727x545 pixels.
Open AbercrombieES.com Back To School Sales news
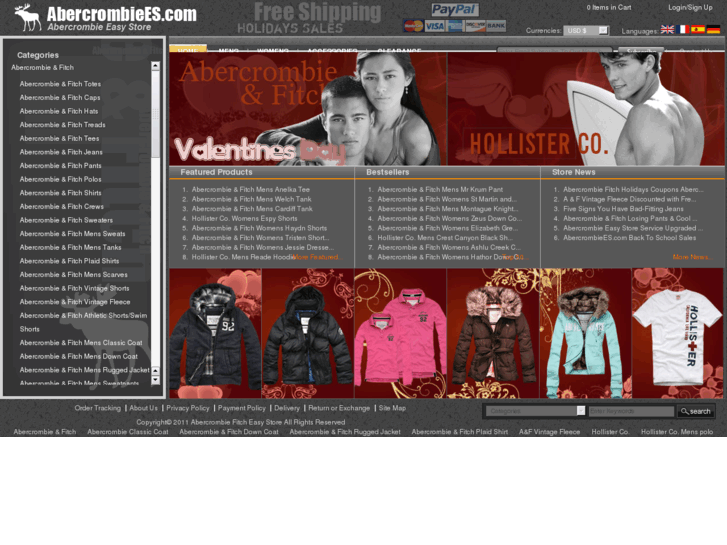coord(630,237)
